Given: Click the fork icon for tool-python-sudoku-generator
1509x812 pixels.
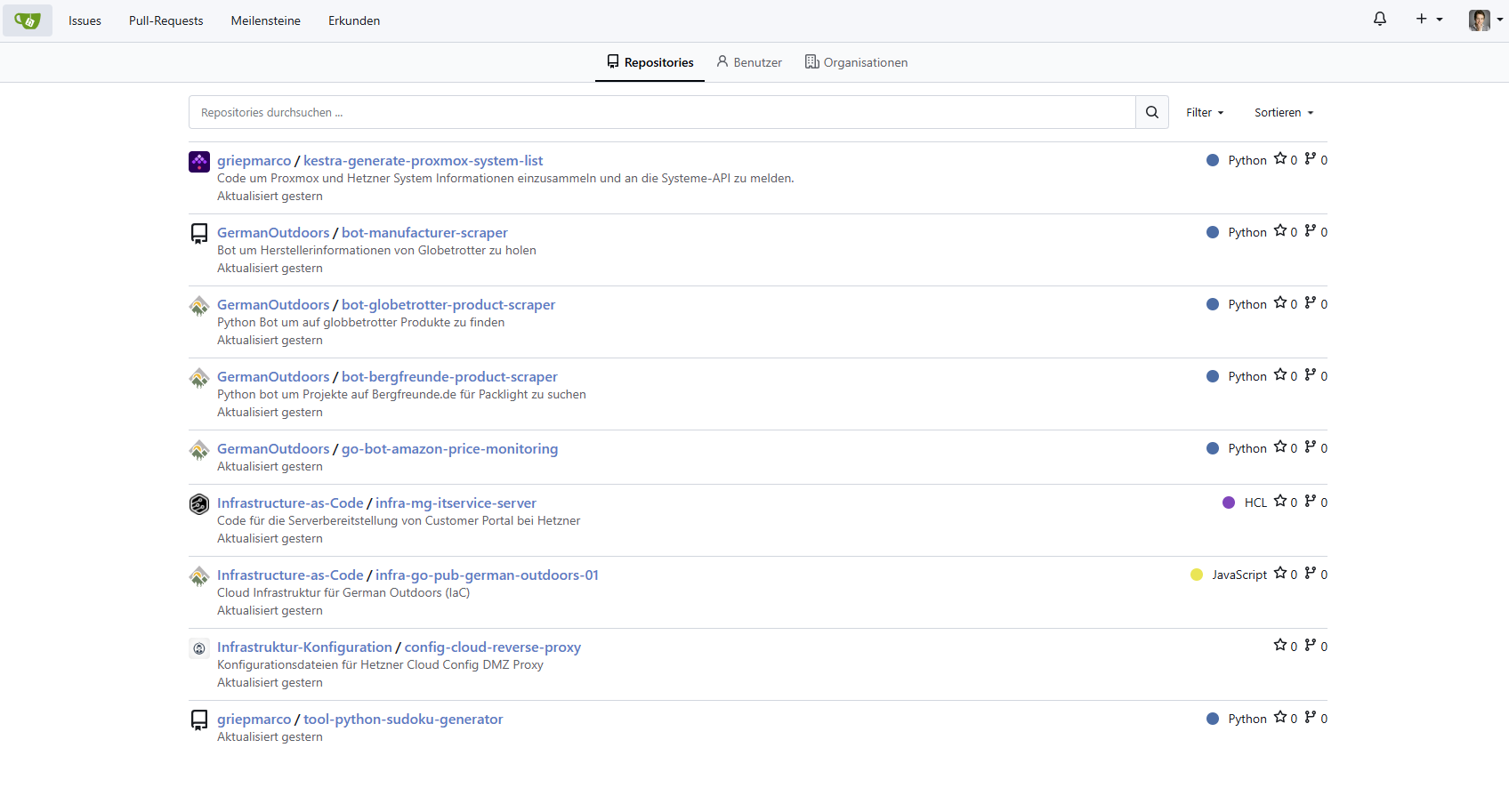Looking at the screenshot, I should (1311, 717).
